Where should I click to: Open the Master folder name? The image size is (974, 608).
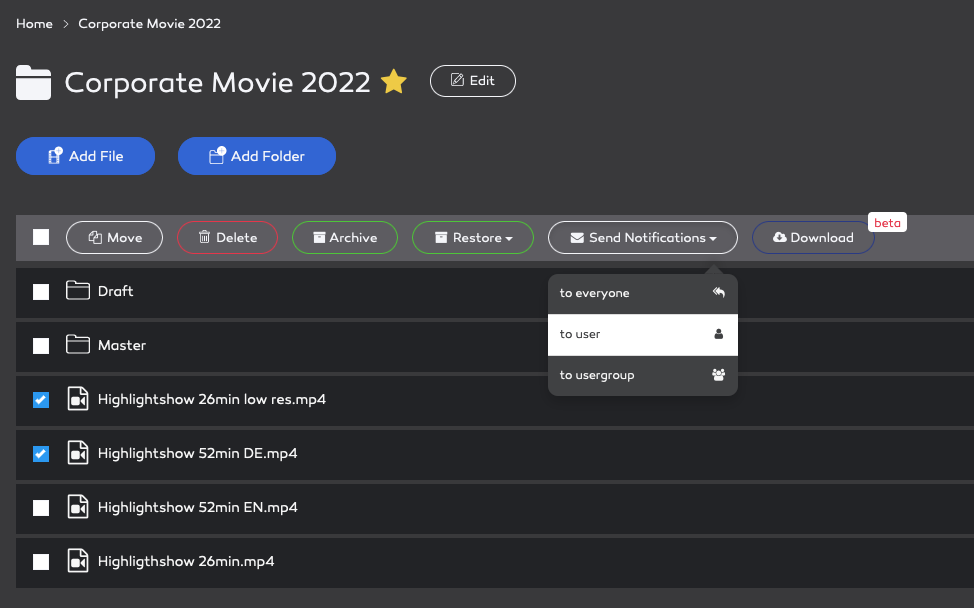122,345
